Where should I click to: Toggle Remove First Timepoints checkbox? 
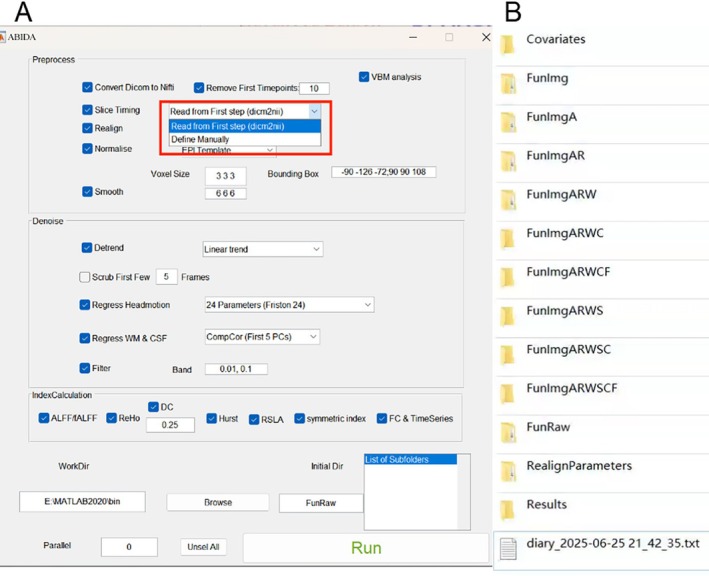pyautogui.click(x=199, y=88)
